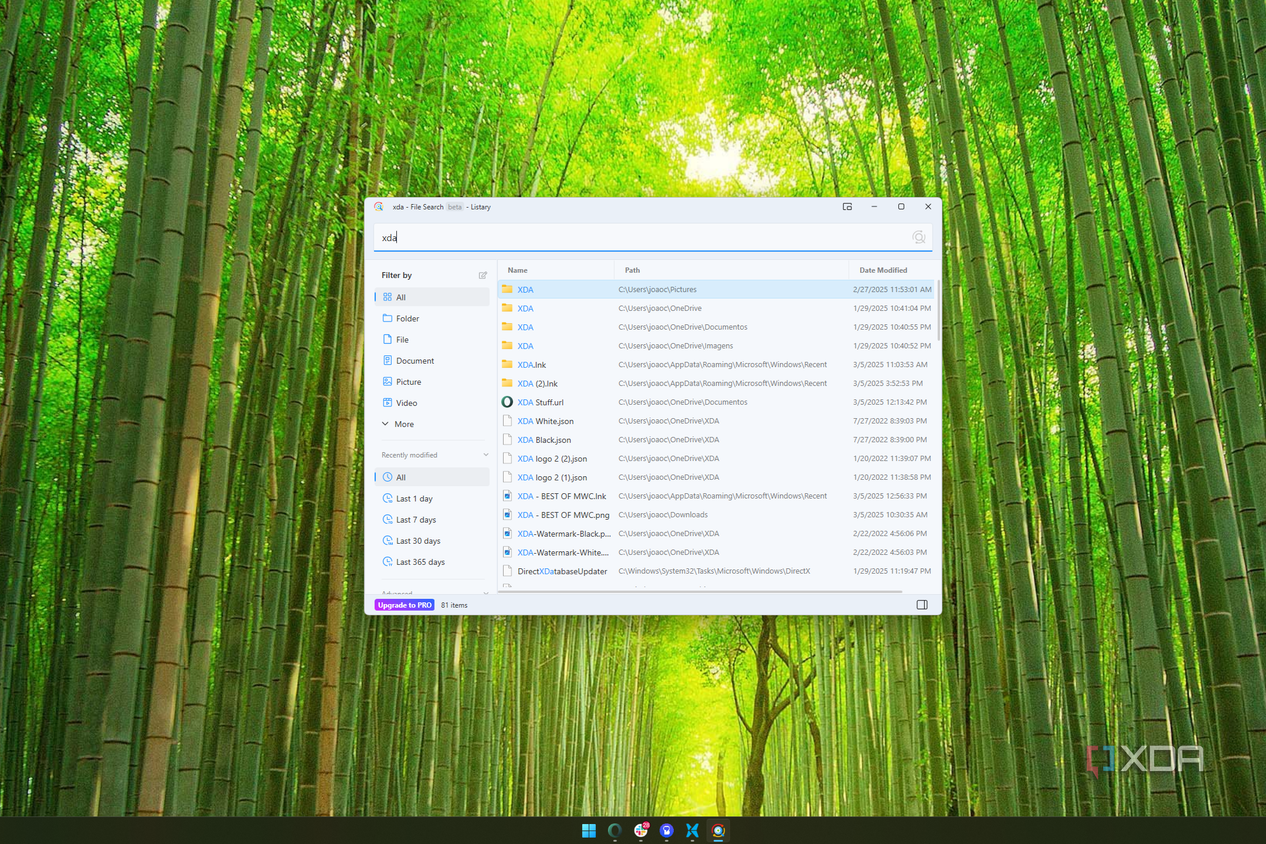Click the Listary logo in the title bar

click(x=379, y=207)
